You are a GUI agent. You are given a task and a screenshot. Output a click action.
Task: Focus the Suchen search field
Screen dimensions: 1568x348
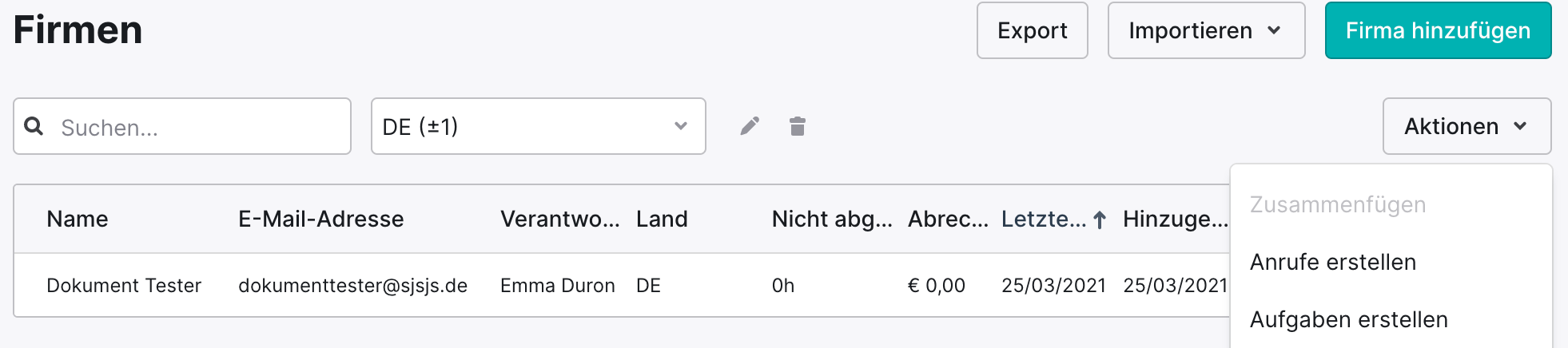182,126
